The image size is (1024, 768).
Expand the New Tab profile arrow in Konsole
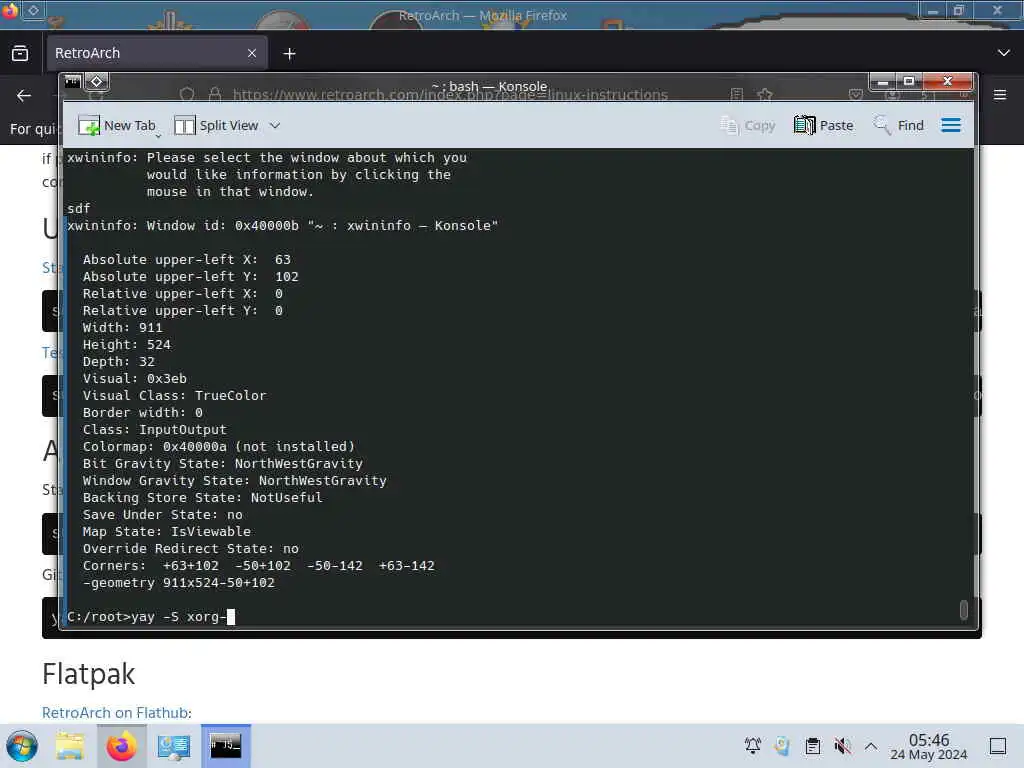[158, 135]
